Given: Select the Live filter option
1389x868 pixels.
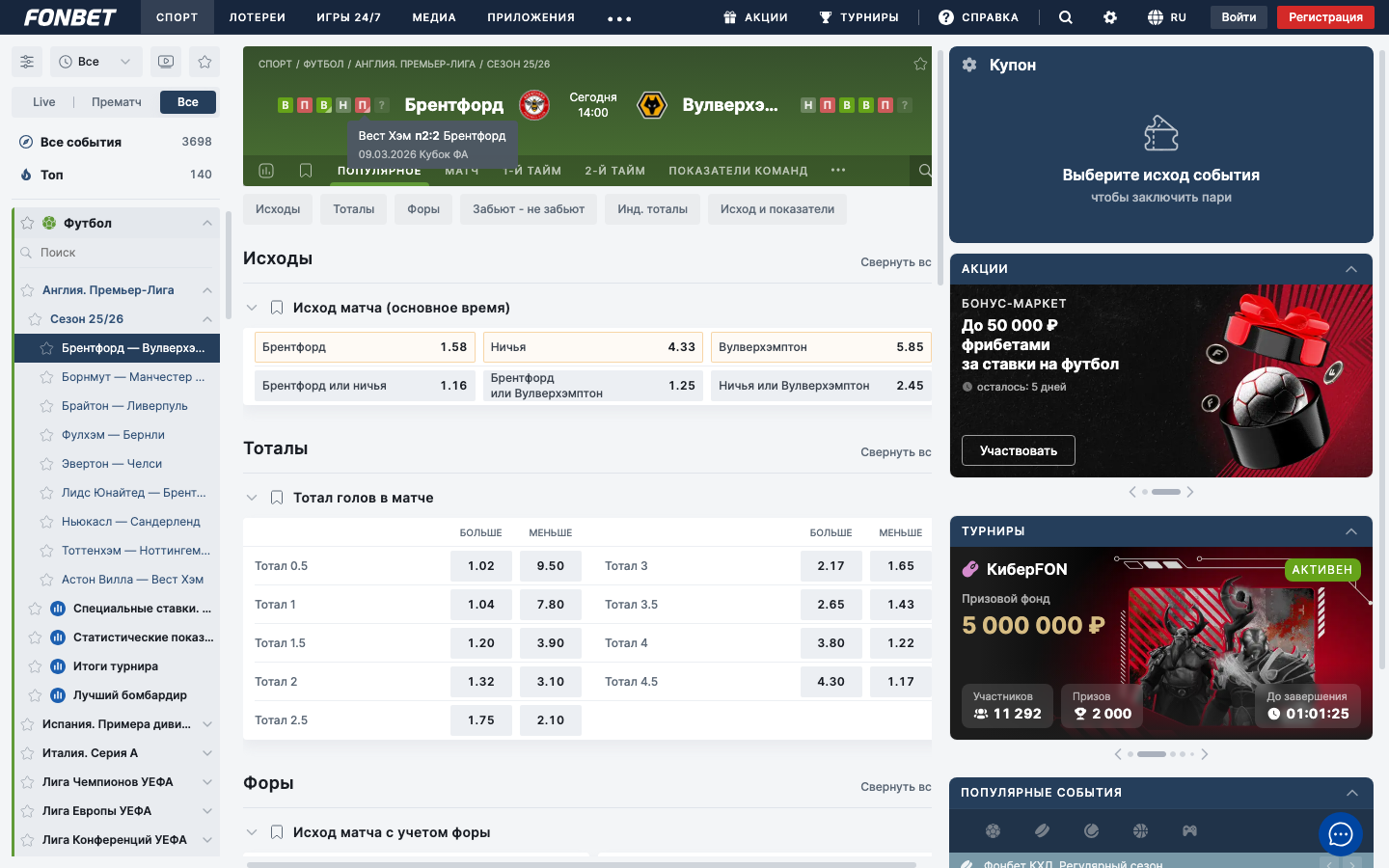Looking at the screenshot, I should (x=44, y=102).
